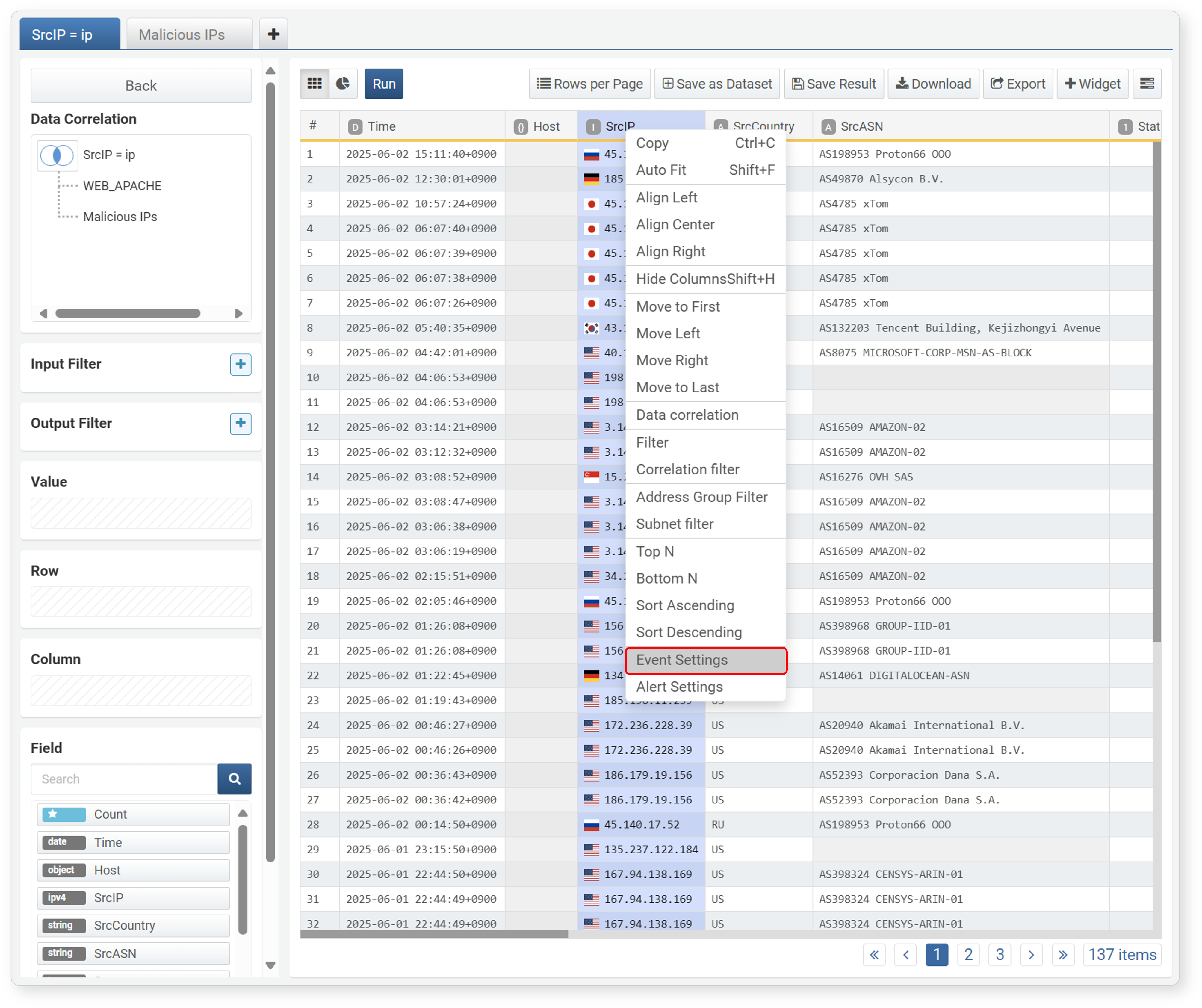Select the SrcIP ipv4 field item

[x=133, y=897]
